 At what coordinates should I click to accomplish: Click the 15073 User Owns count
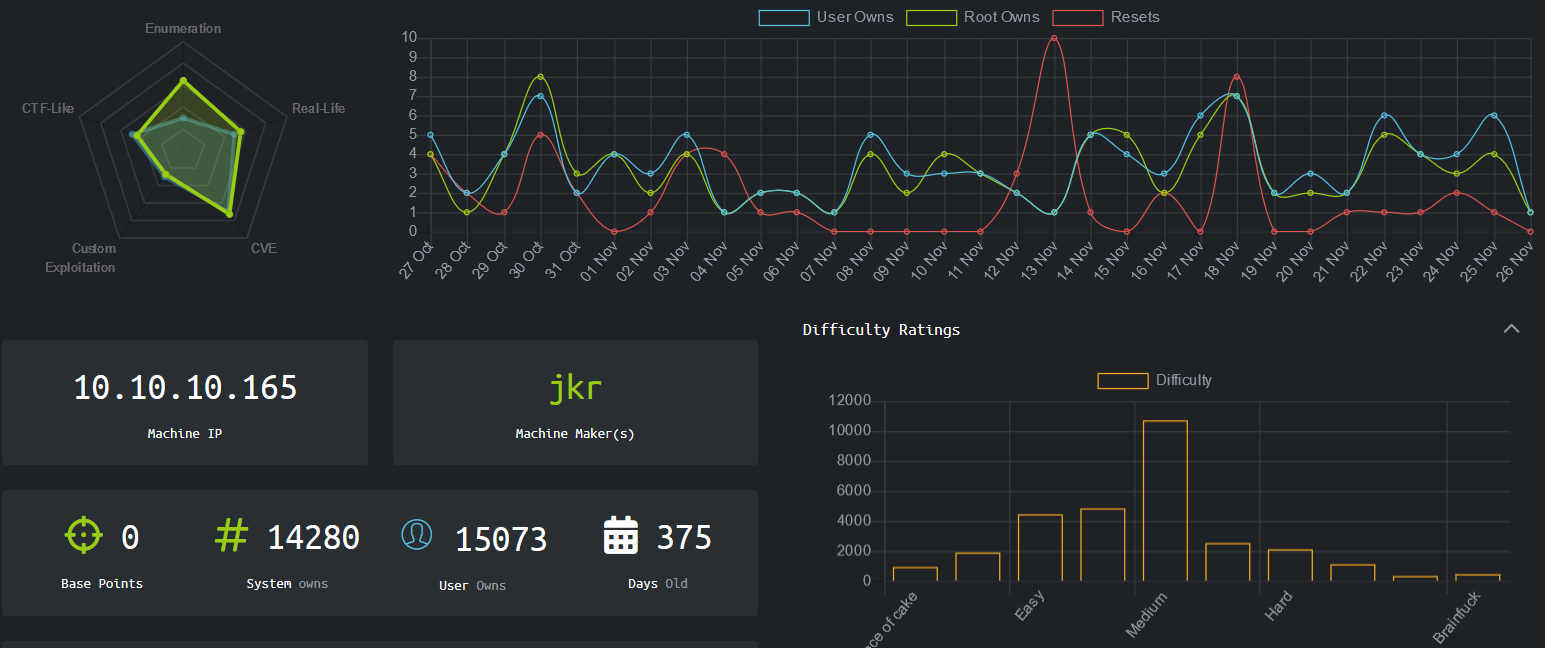point(501,540)
